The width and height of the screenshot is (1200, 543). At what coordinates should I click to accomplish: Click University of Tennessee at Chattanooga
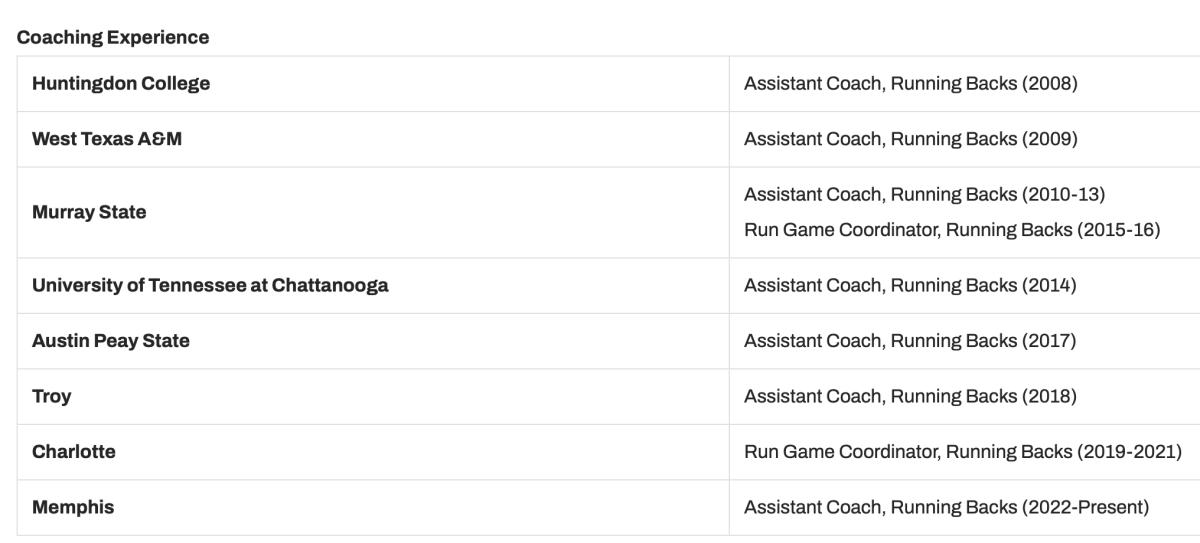[x=210, y=285]
